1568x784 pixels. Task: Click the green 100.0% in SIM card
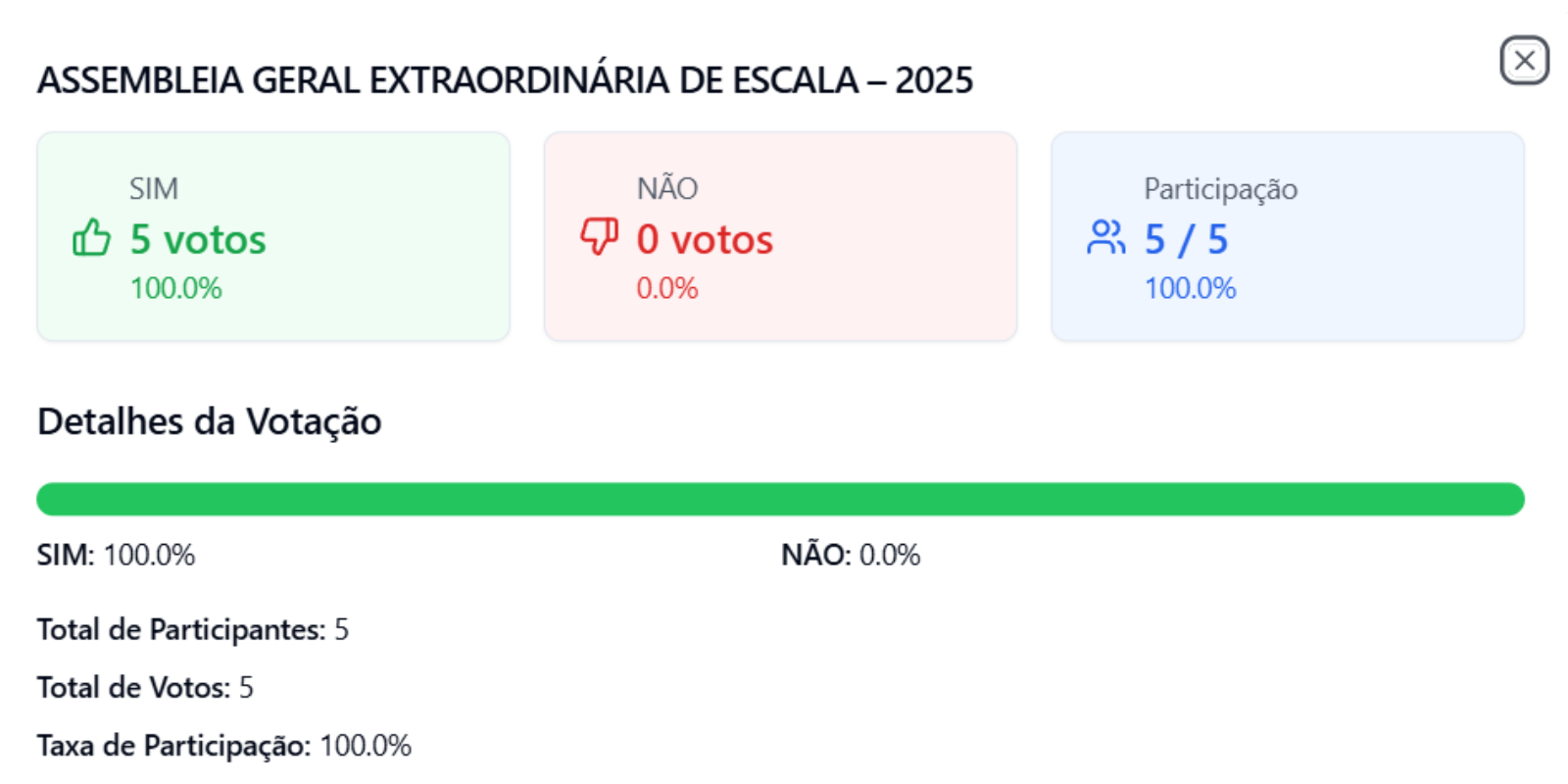[176, 288]
